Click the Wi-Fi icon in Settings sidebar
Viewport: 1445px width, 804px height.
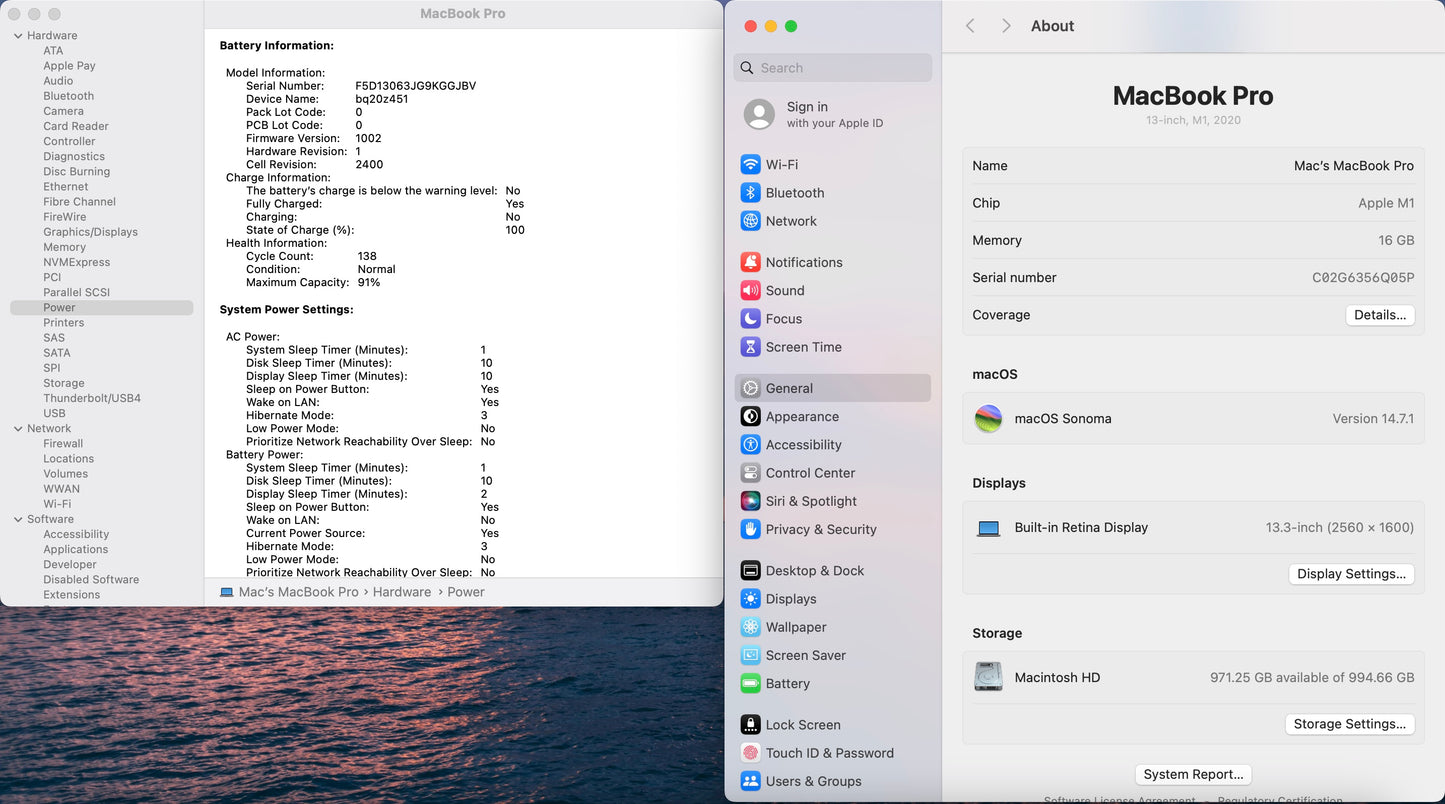(x=750, y=164)
